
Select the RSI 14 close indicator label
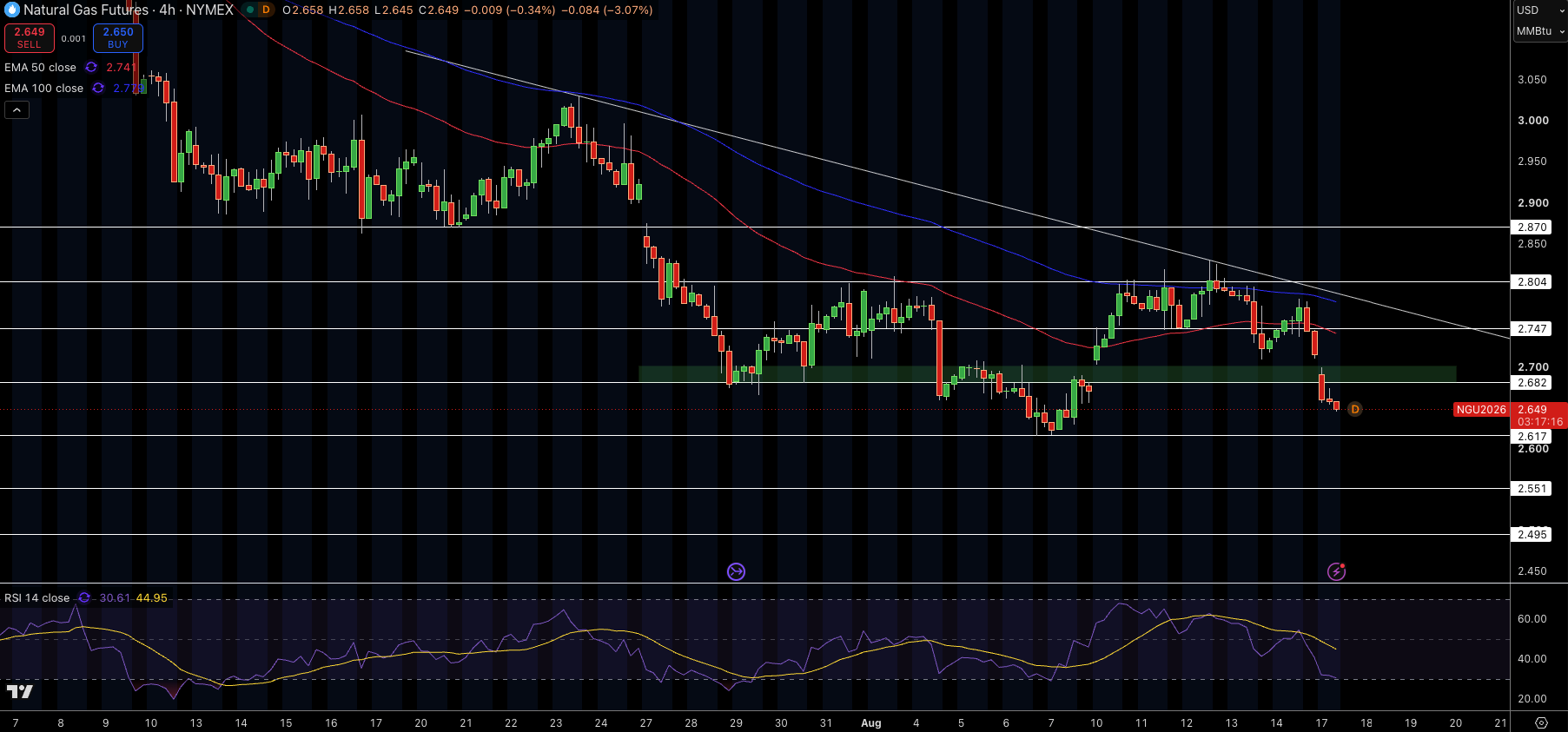(36, 597)
